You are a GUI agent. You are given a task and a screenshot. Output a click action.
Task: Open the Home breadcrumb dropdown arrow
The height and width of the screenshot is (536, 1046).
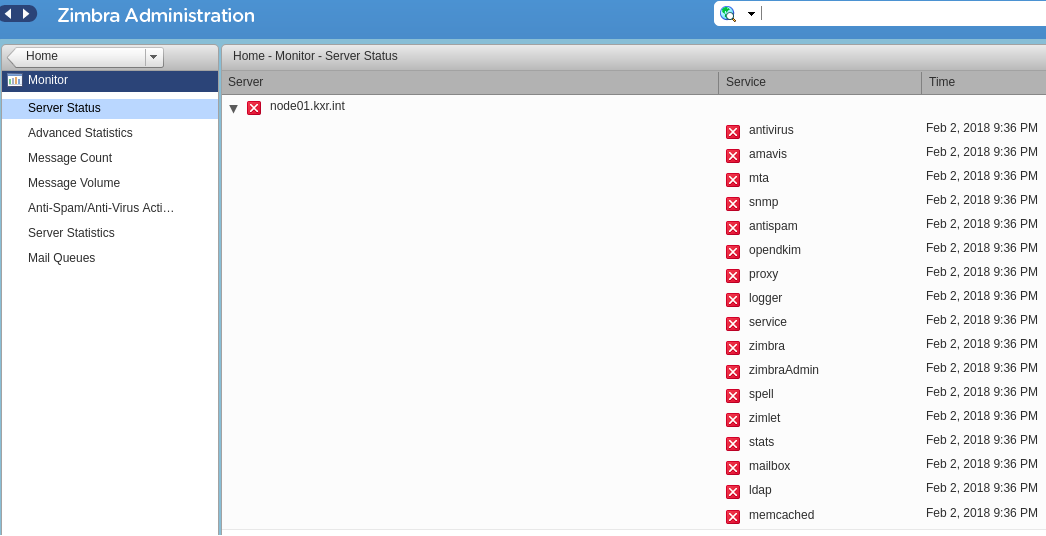coord(153,57)
